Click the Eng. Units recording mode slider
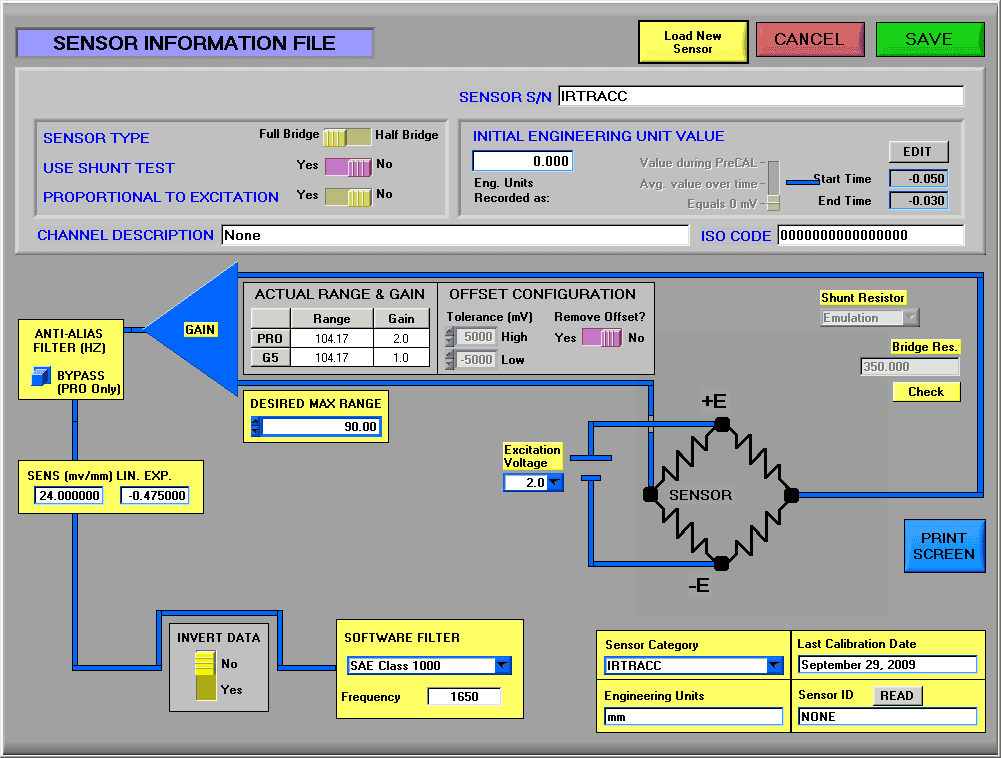1001x758 pixels. pos(773,184)
